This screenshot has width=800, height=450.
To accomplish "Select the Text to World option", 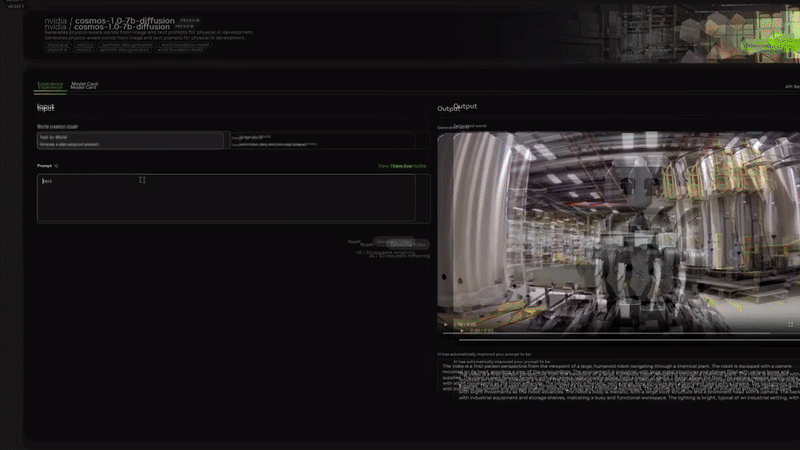I will click(x=130, y=141).
